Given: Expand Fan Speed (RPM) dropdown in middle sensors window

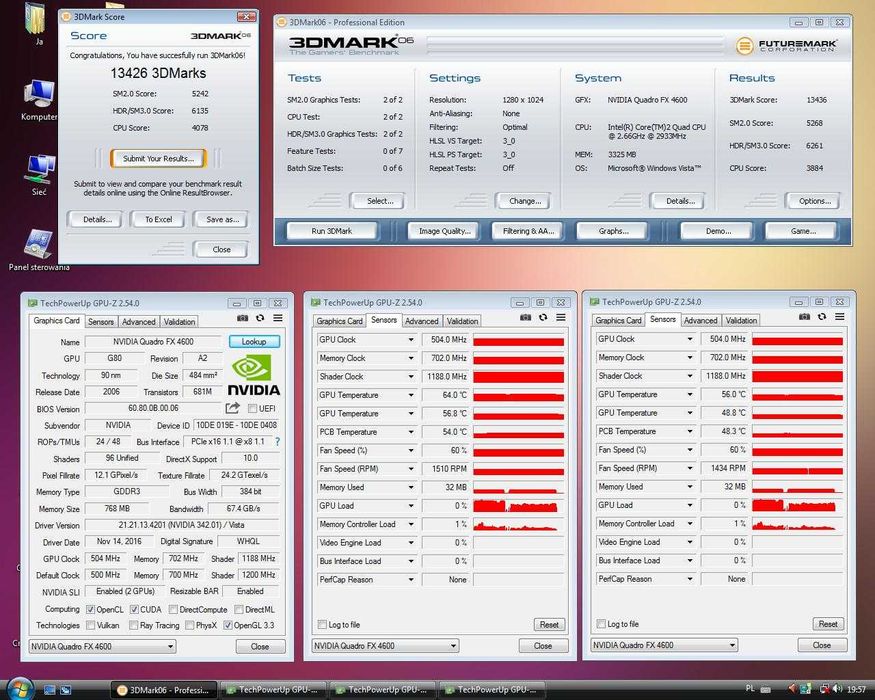Looking at the screenshot, I should [x=411, y=469].
